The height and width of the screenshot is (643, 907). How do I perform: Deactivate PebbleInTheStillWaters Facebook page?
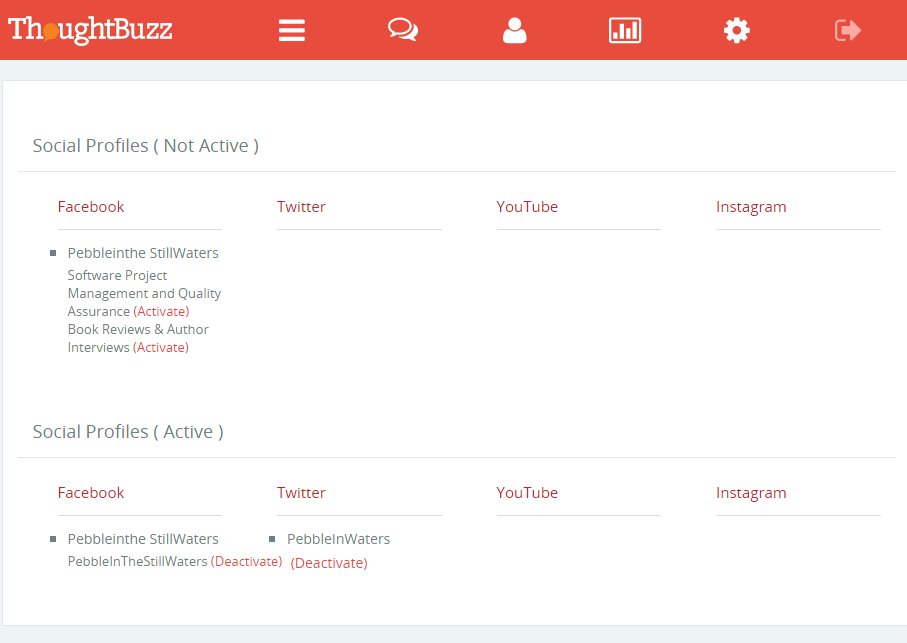point(246,561)
